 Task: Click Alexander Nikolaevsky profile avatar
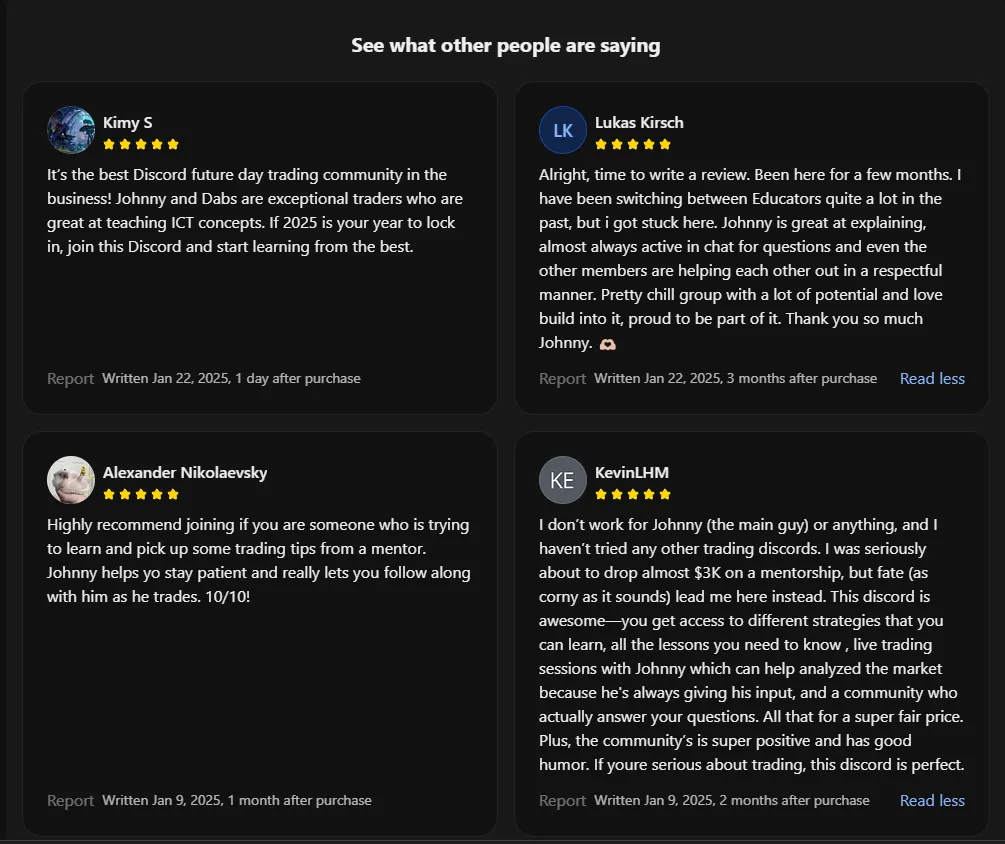point(71,480)
